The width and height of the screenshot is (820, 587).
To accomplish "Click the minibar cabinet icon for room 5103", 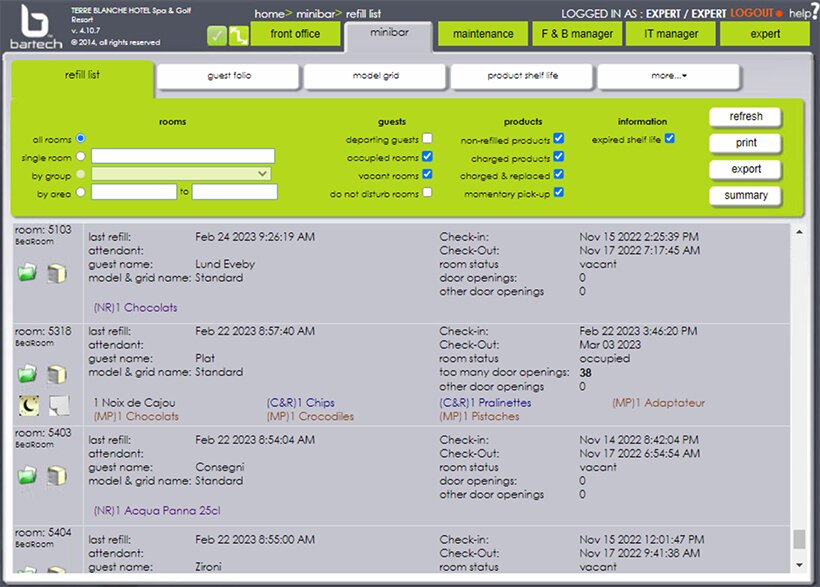I will [x=56, y=273].
